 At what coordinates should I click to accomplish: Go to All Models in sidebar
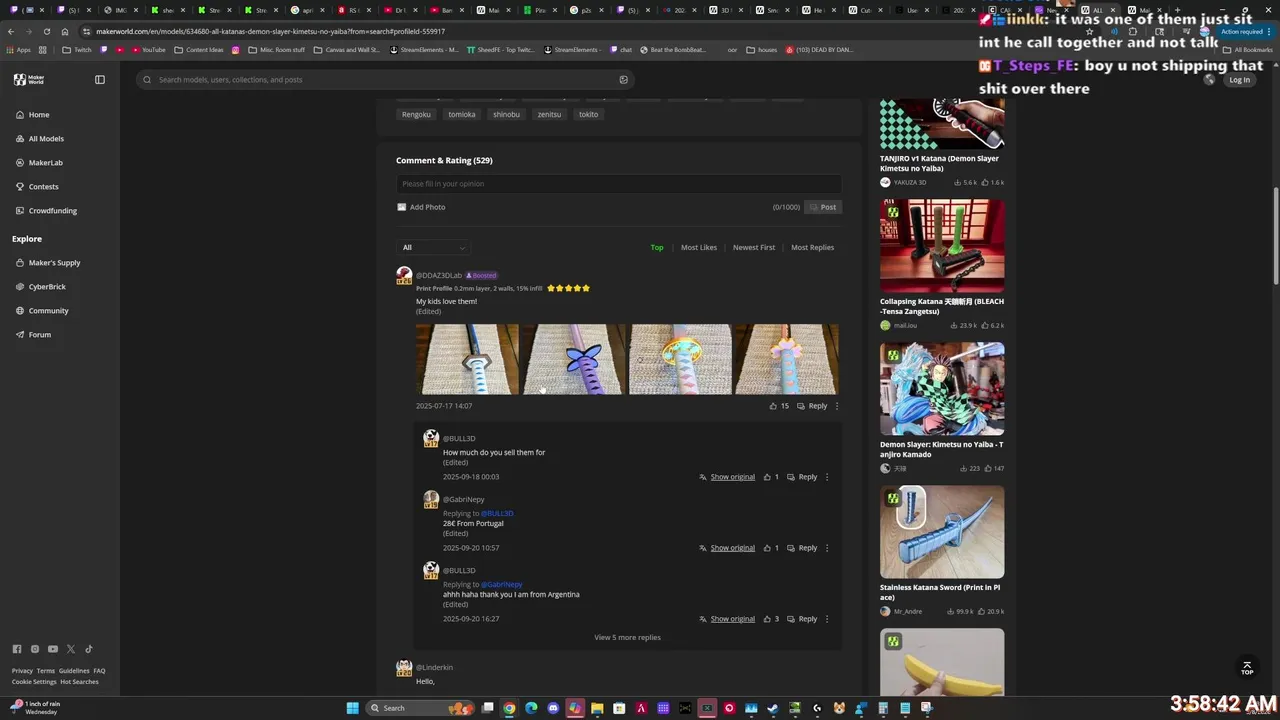click(39, 139)
